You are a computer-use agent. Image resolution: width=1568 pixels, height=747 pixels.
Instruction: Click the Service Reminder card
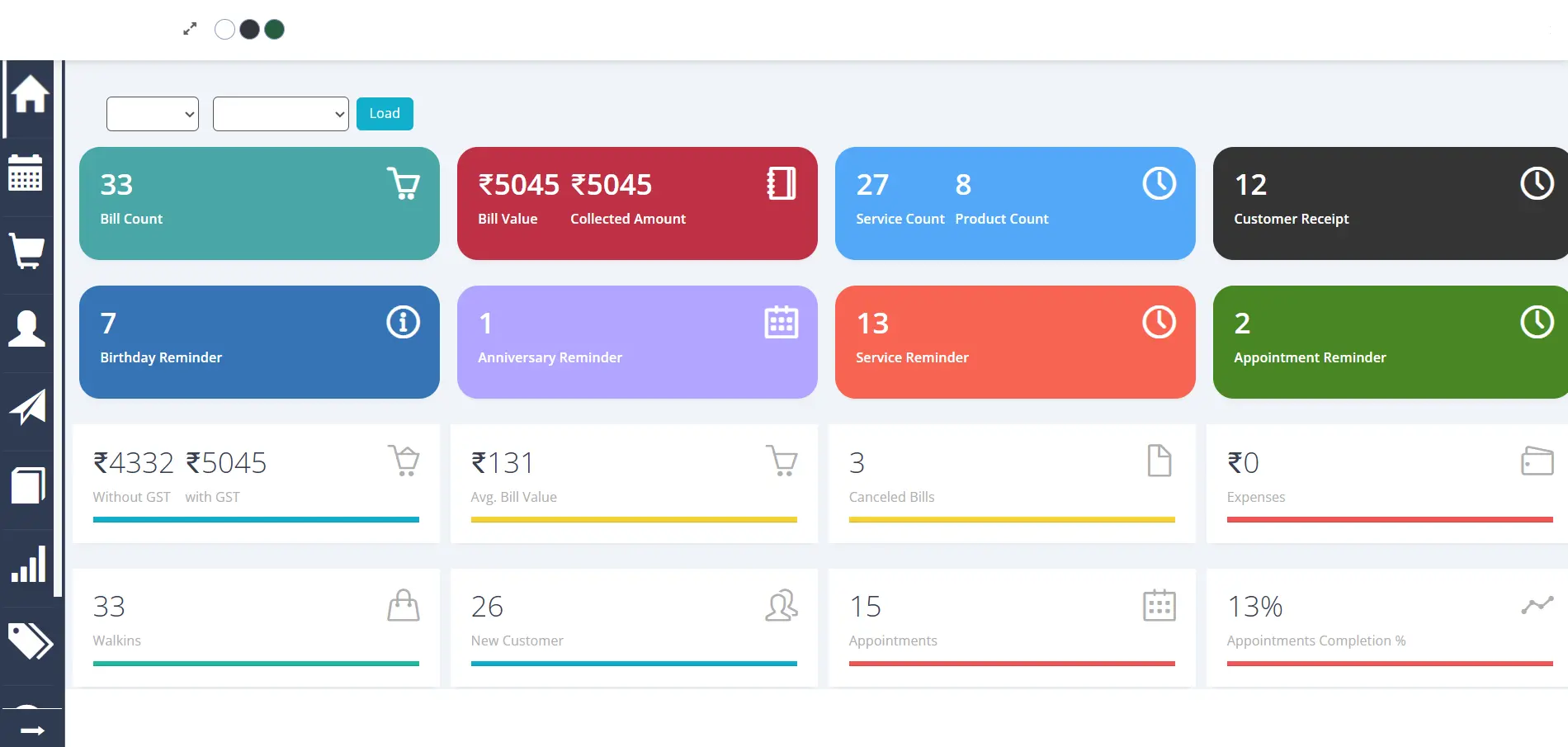click(x=1015, y=342)
